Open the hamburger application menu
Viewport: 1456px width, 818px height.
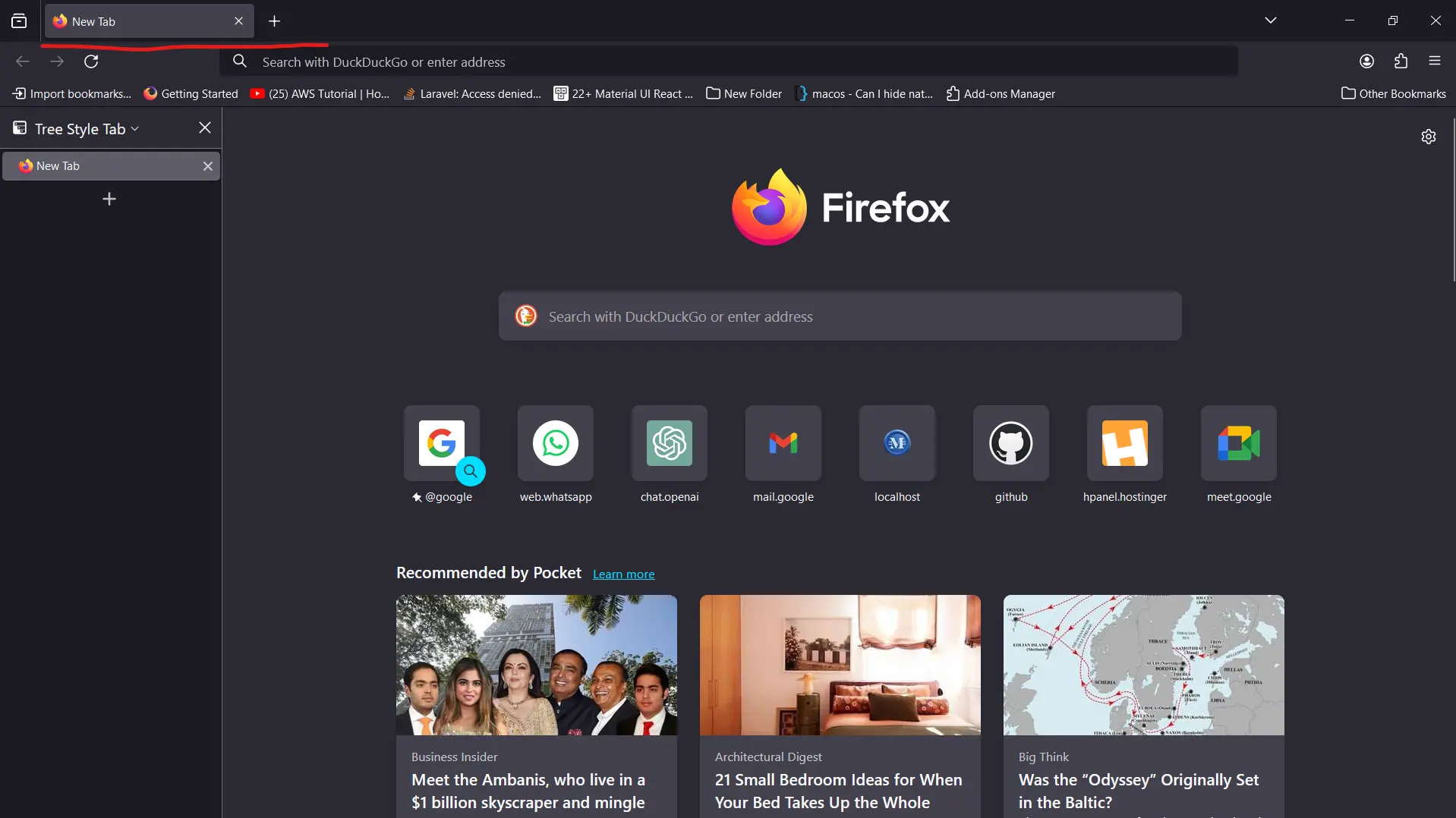pos(1434,61)
